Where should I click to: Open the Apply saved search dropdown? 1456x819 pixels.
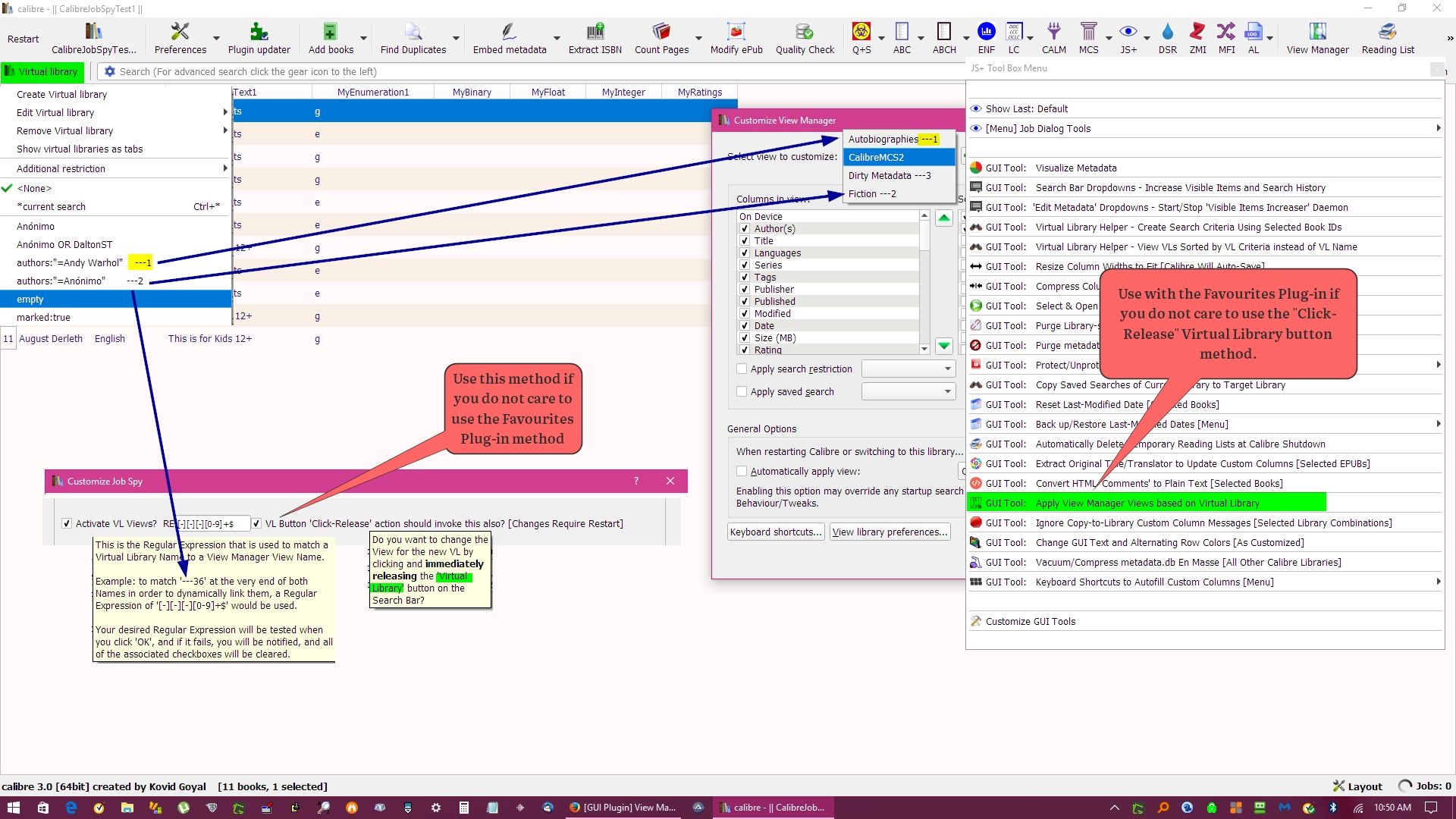(x=908, y=392)
